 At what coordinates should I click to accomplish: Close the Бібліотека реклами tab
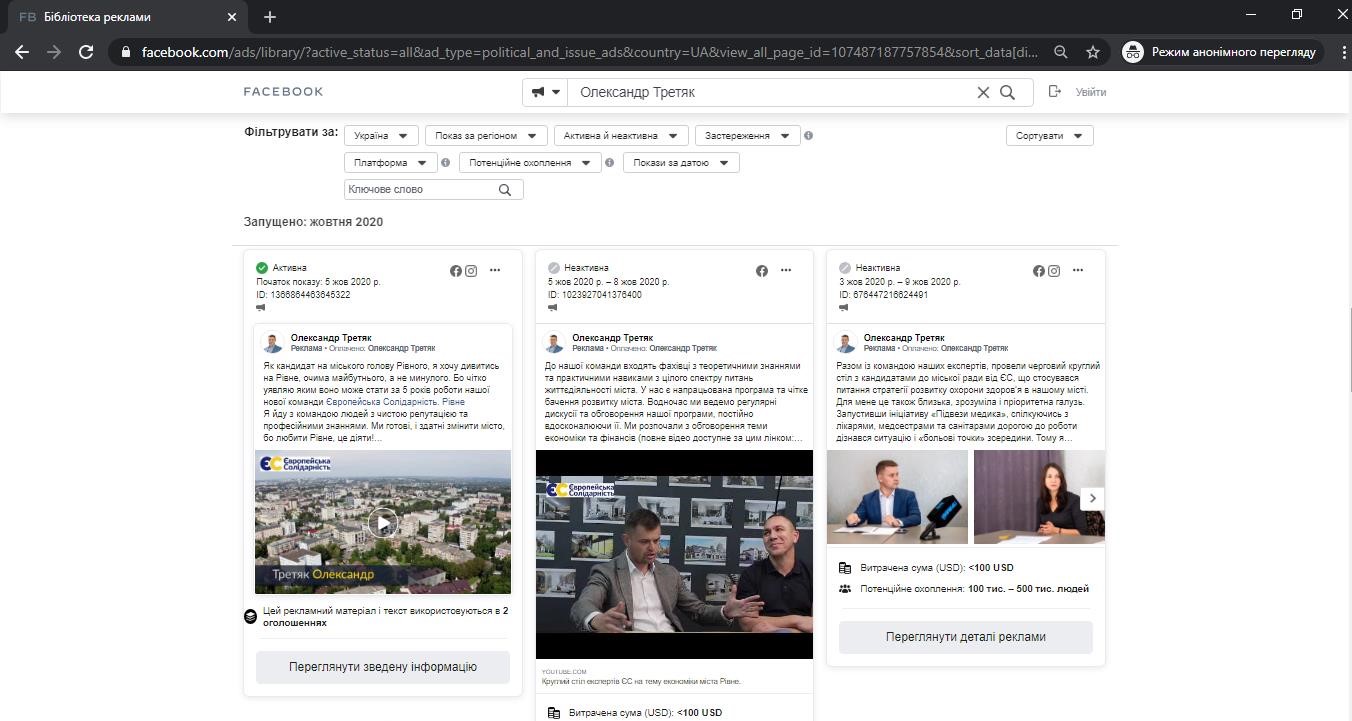[x=232, y=17]
